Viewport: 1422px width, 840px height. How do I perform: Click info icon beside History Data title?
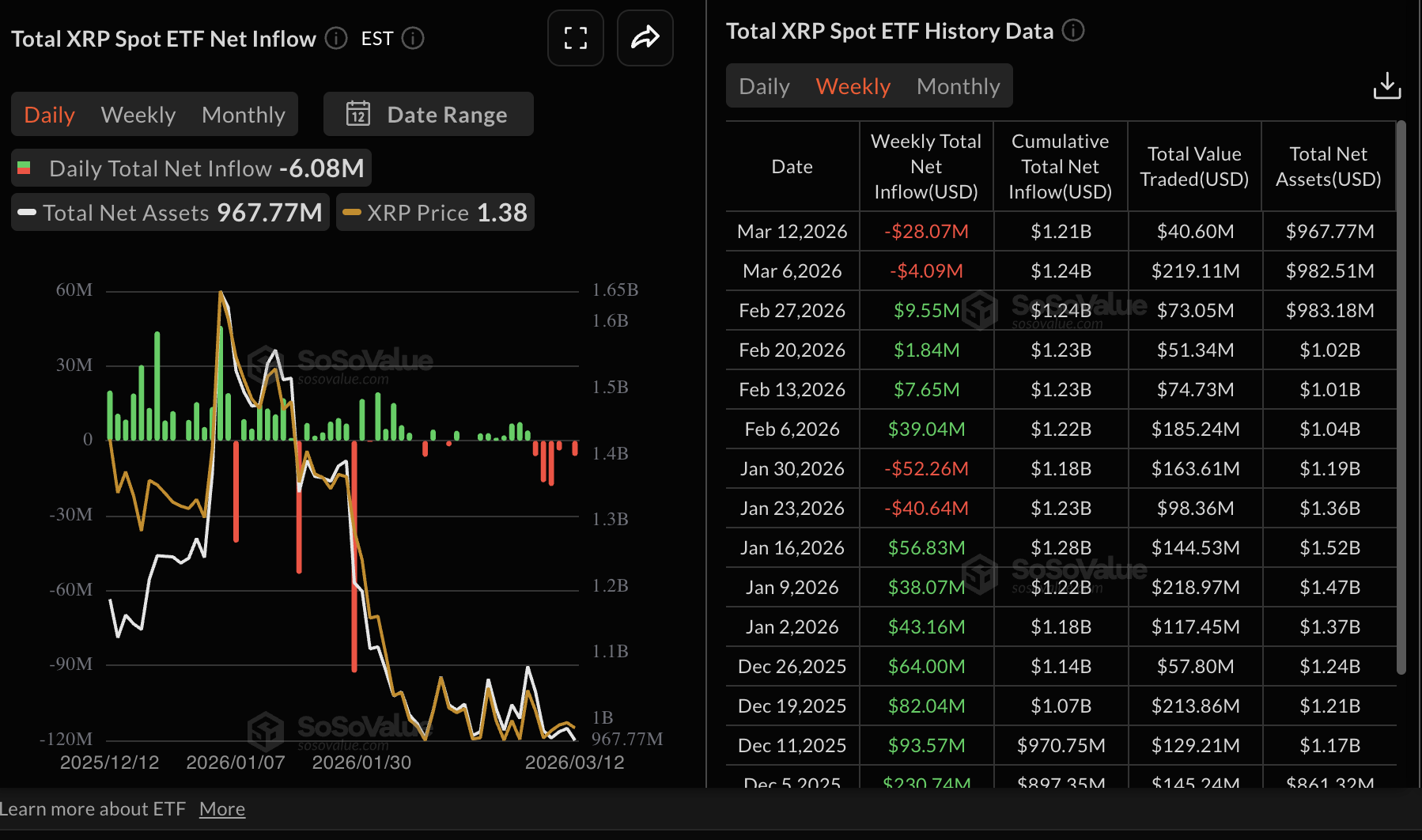click(x=1072, y=31)
